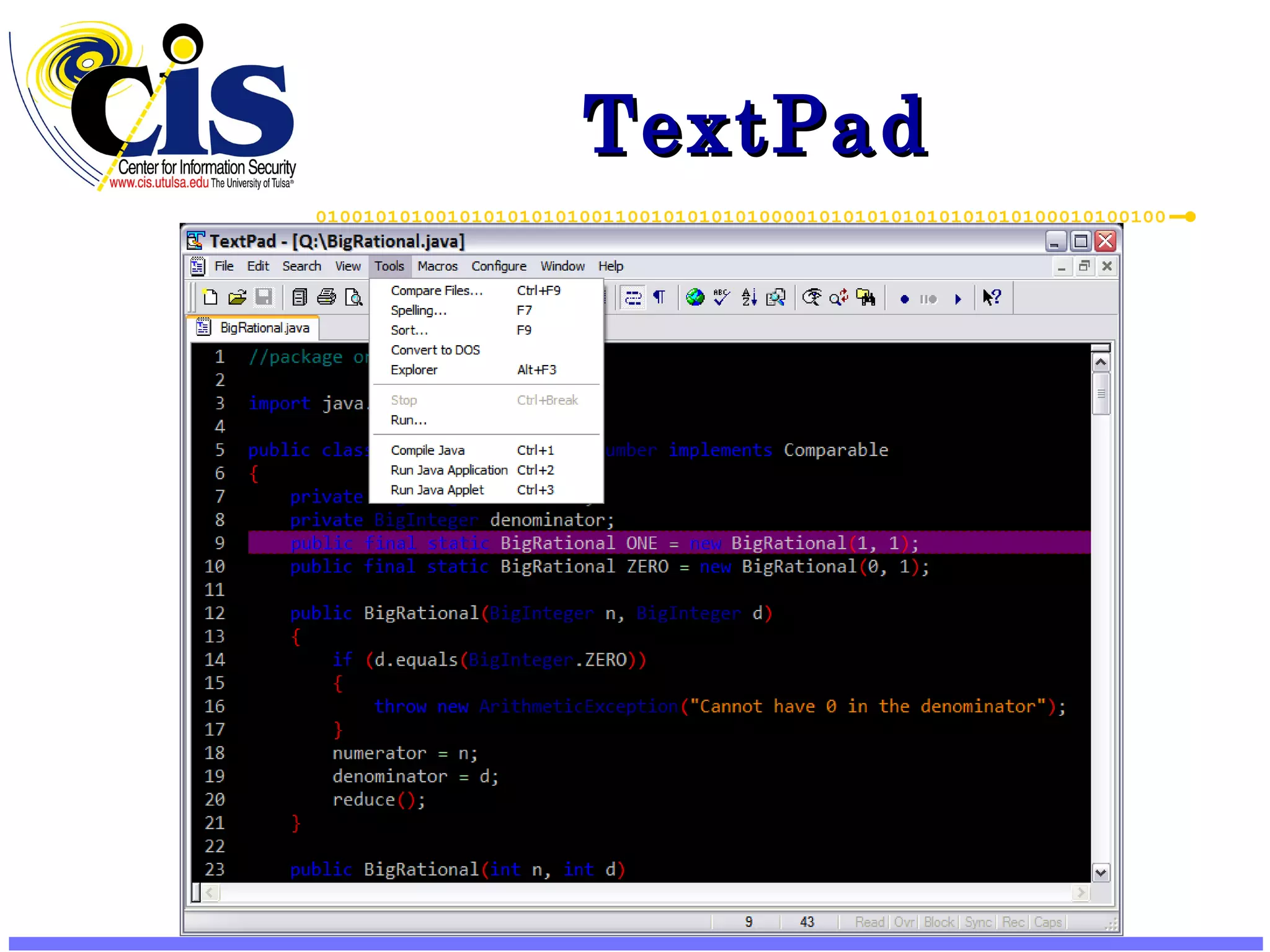Select Run Java Application menu entry
This screenshot has height=952, width=1270.
tap(486, 470)
